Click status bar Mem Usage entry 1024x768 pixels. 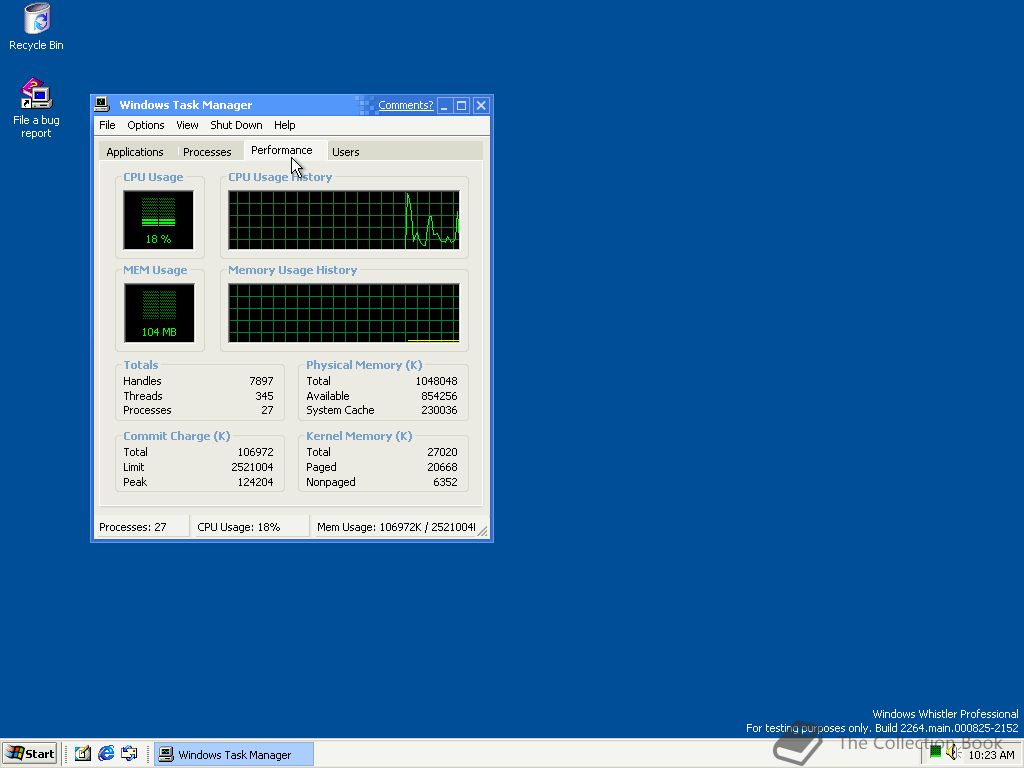396,527
